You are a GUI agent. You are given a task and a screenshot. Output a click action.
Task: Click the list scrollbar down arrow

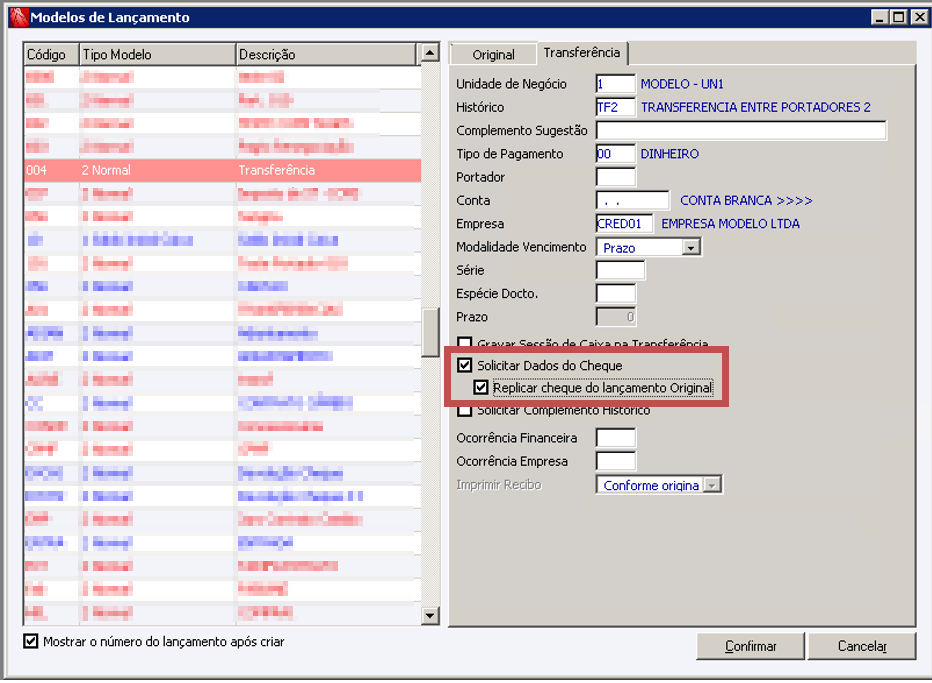coord(430,615)
